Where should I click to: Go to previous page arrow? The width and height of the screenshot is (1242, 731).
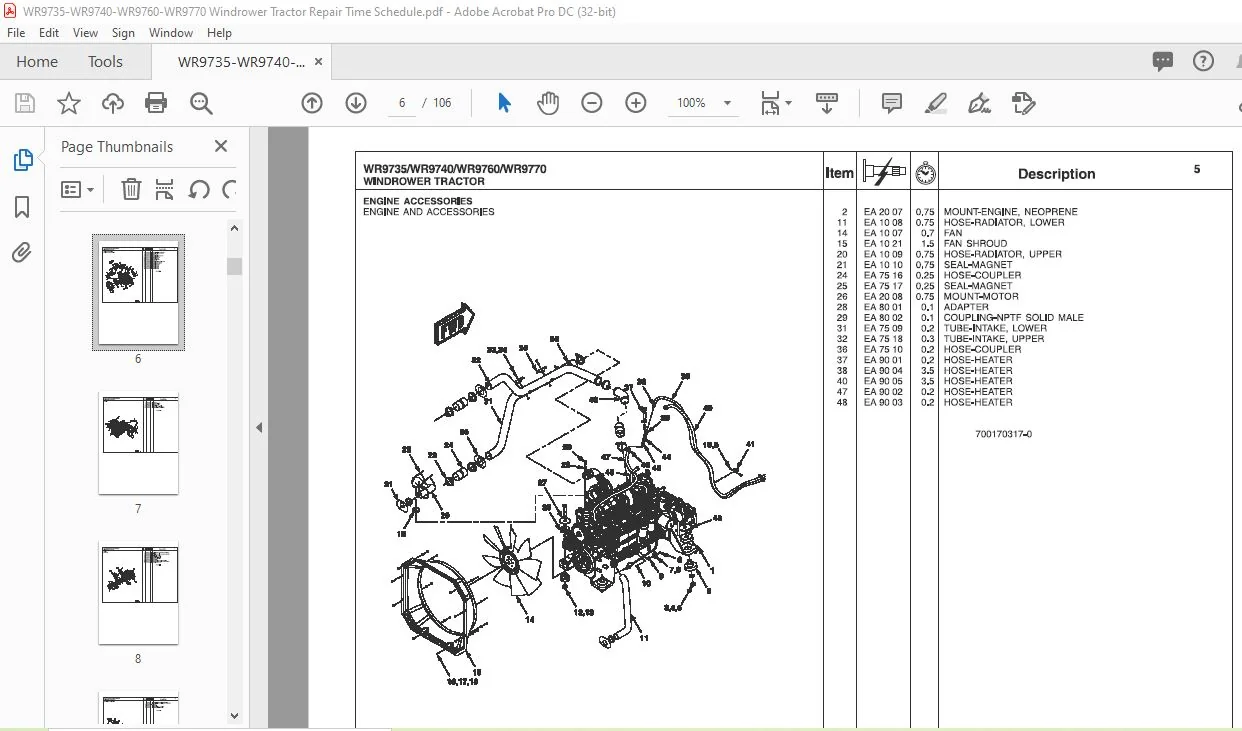[312, 103]
